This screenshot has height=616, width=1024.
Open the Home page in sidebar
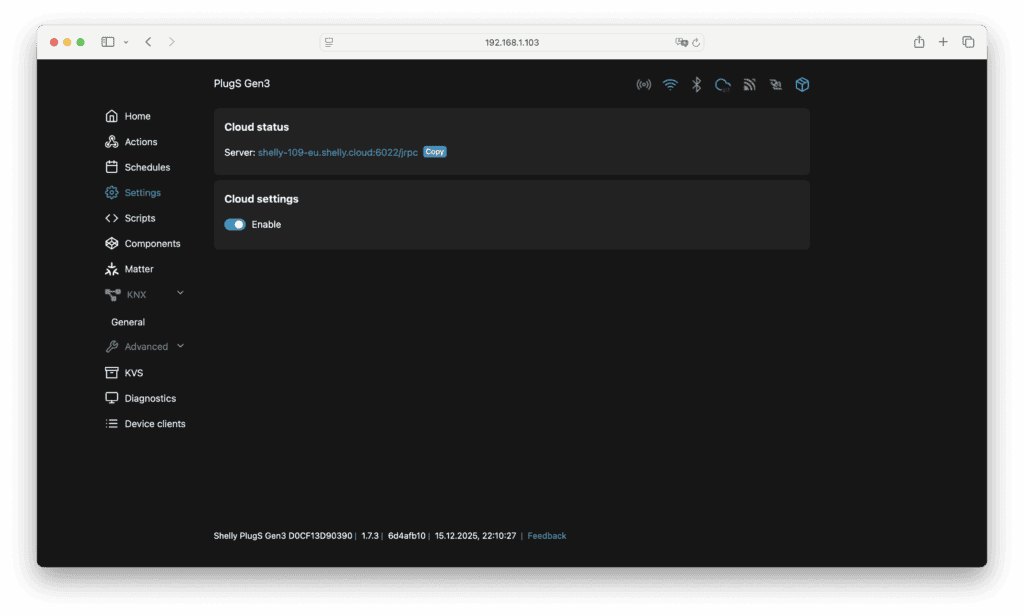[x=137, y=117]
